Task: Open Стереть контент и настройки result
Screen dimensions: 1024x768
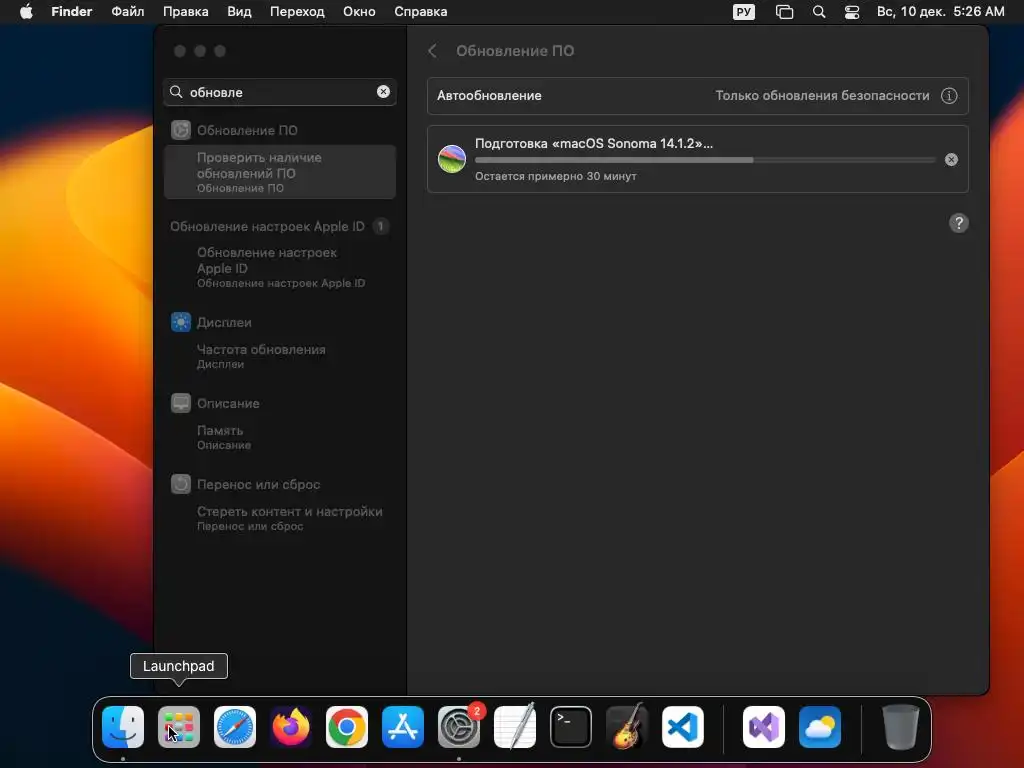Action: coord(289,518)
